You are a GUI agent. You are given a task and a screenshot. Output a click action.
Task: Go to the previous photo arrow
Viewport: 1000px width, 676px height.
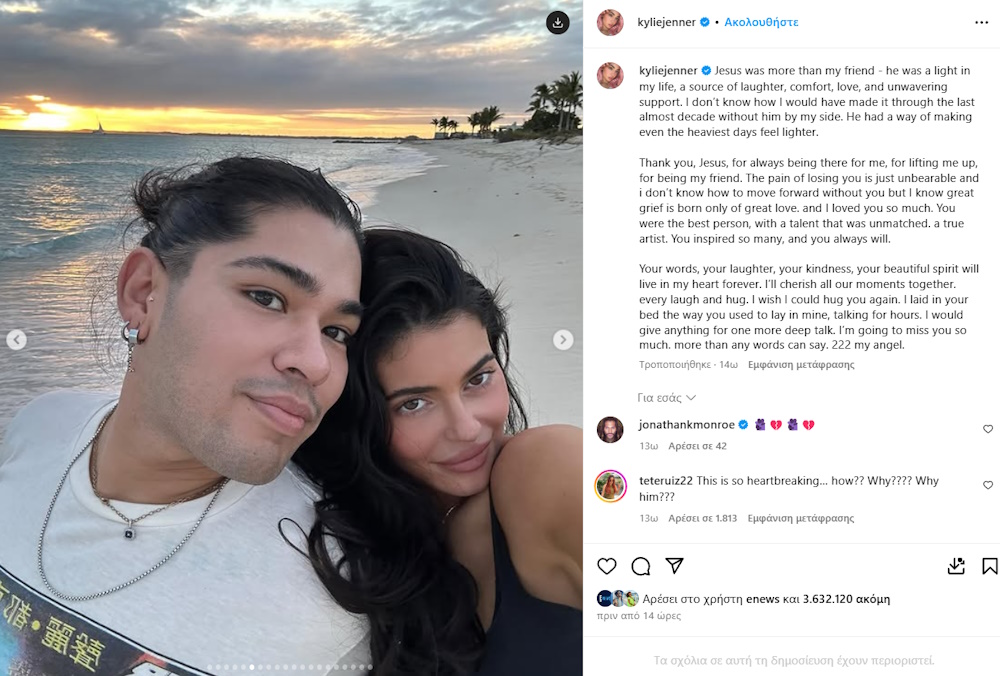pos(17,339)
